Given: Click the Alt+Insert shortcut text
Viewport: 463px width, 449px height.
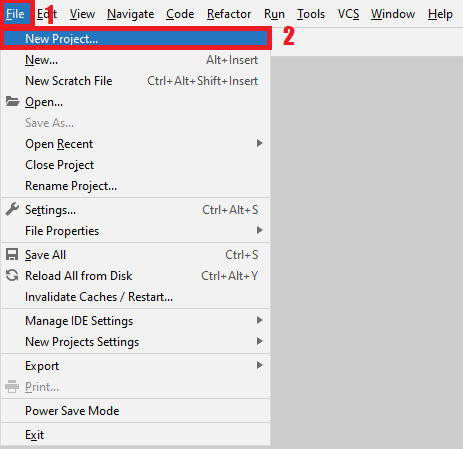Looking at the screenshot, I should [232, 60].
